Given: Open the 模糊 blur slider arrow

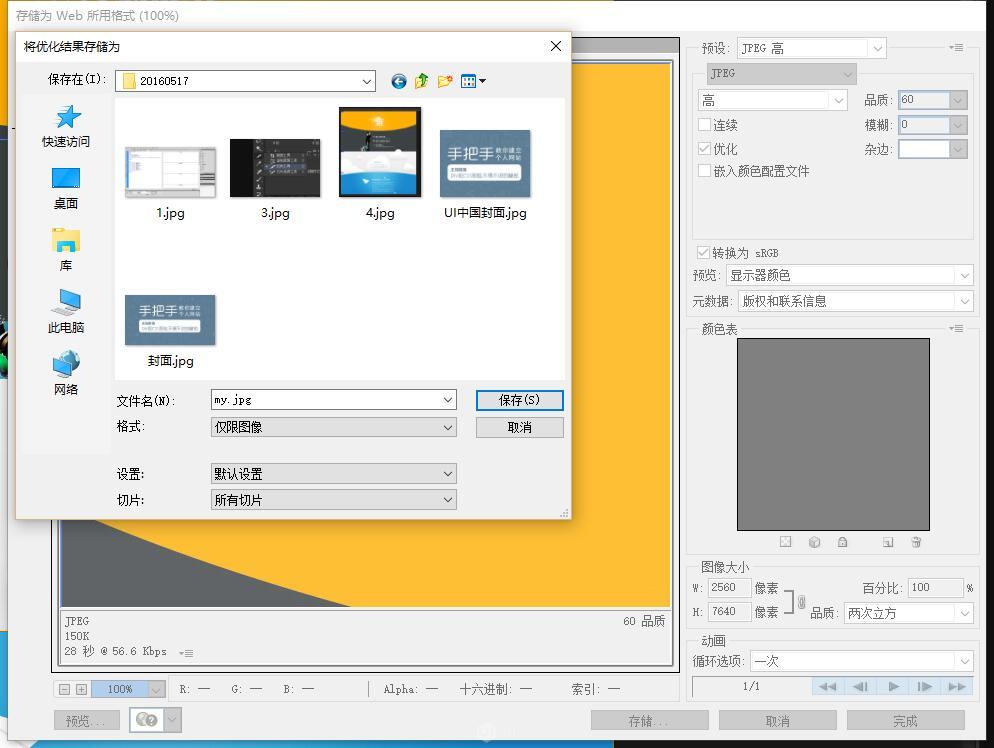Looking at the screenshot, I should (x=958, y=125).
